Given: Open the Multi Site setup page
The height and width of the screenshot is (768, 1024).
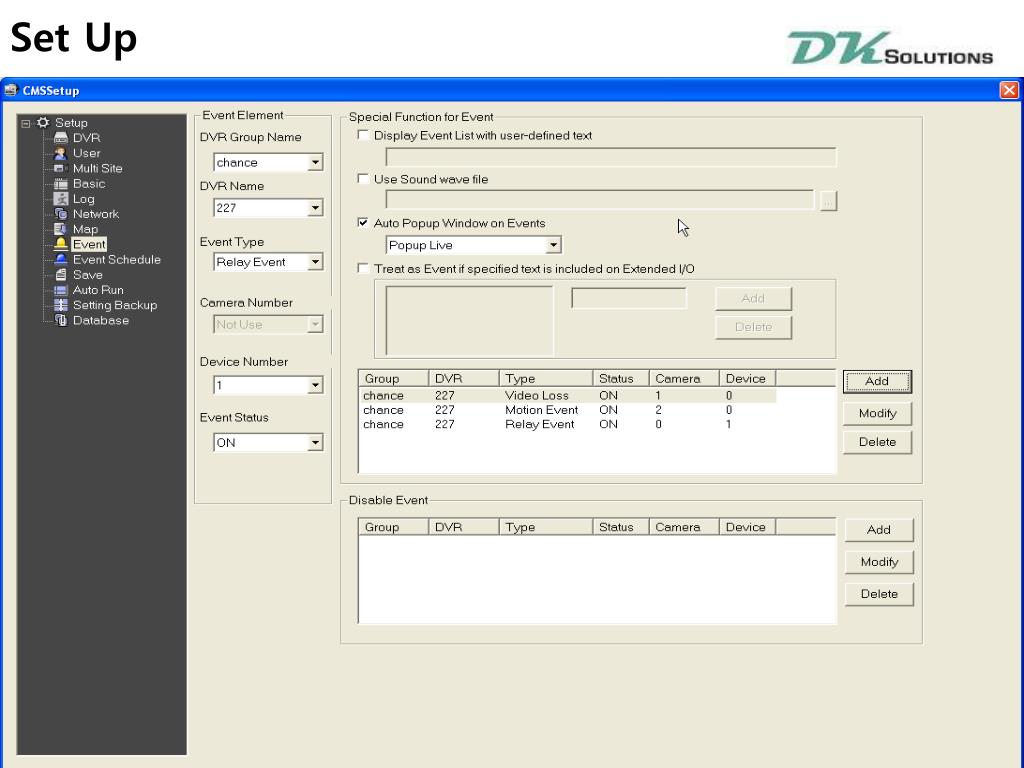Looking at the screenshot, I should coord(97,168).
